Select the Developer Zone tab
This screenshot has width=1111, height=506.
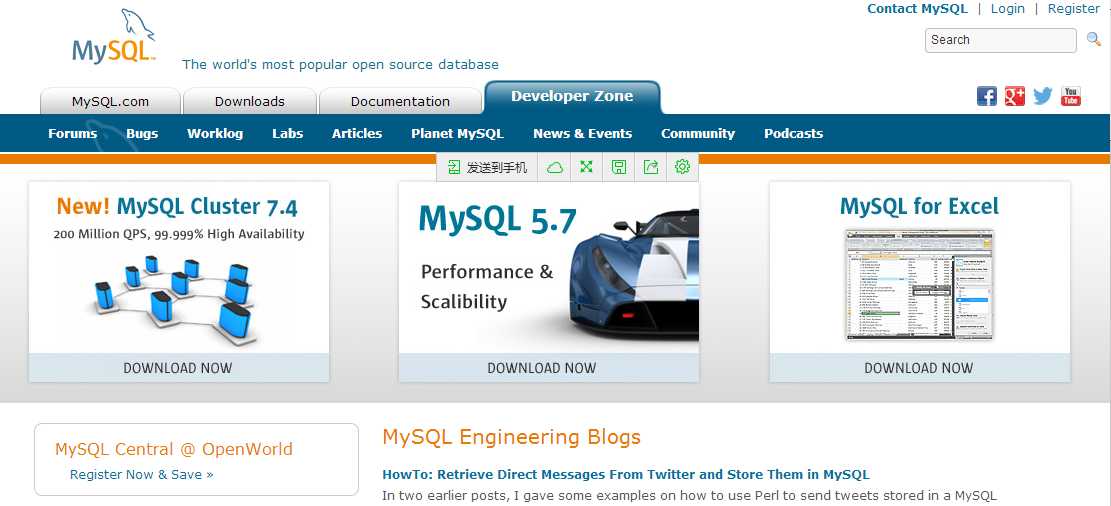point(572,97)
